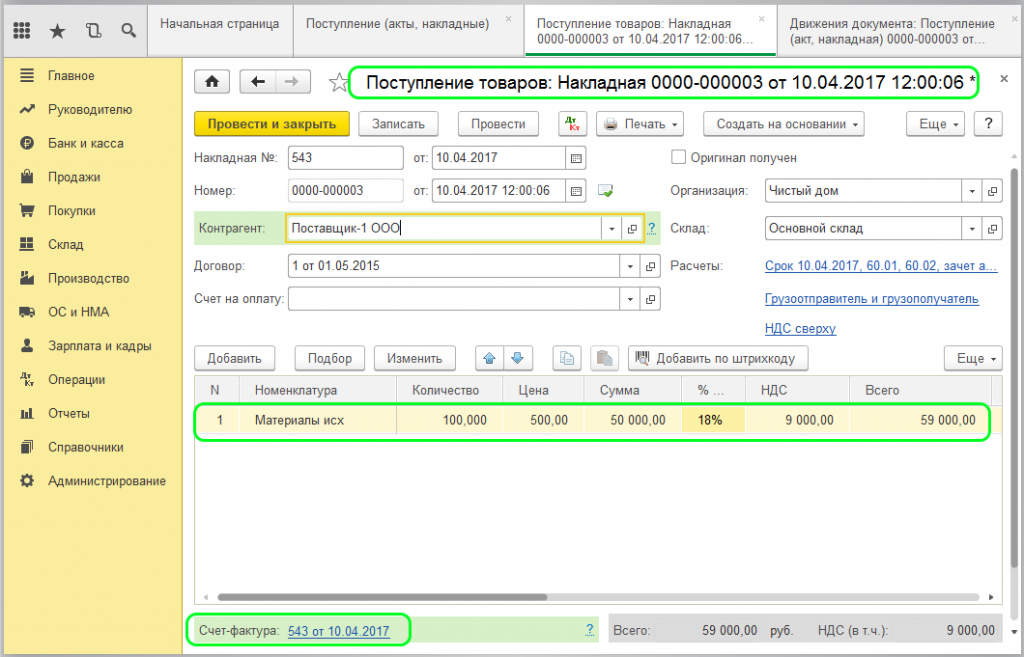Expand the Контрагент dropdown list

point(611,229)
